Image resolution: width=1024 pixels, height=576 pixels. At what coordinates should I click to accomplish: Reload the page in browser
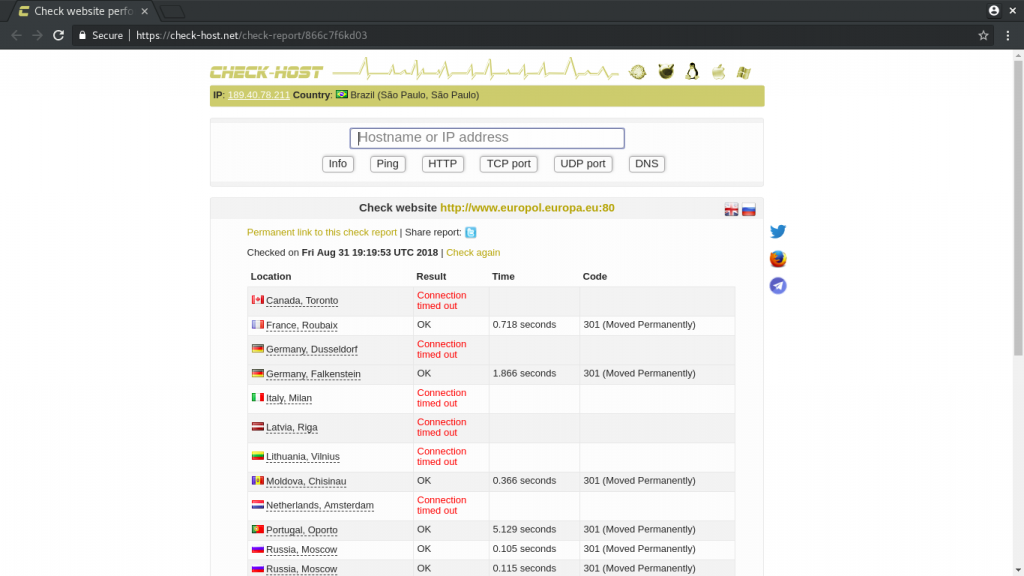[x=58, y=35]
